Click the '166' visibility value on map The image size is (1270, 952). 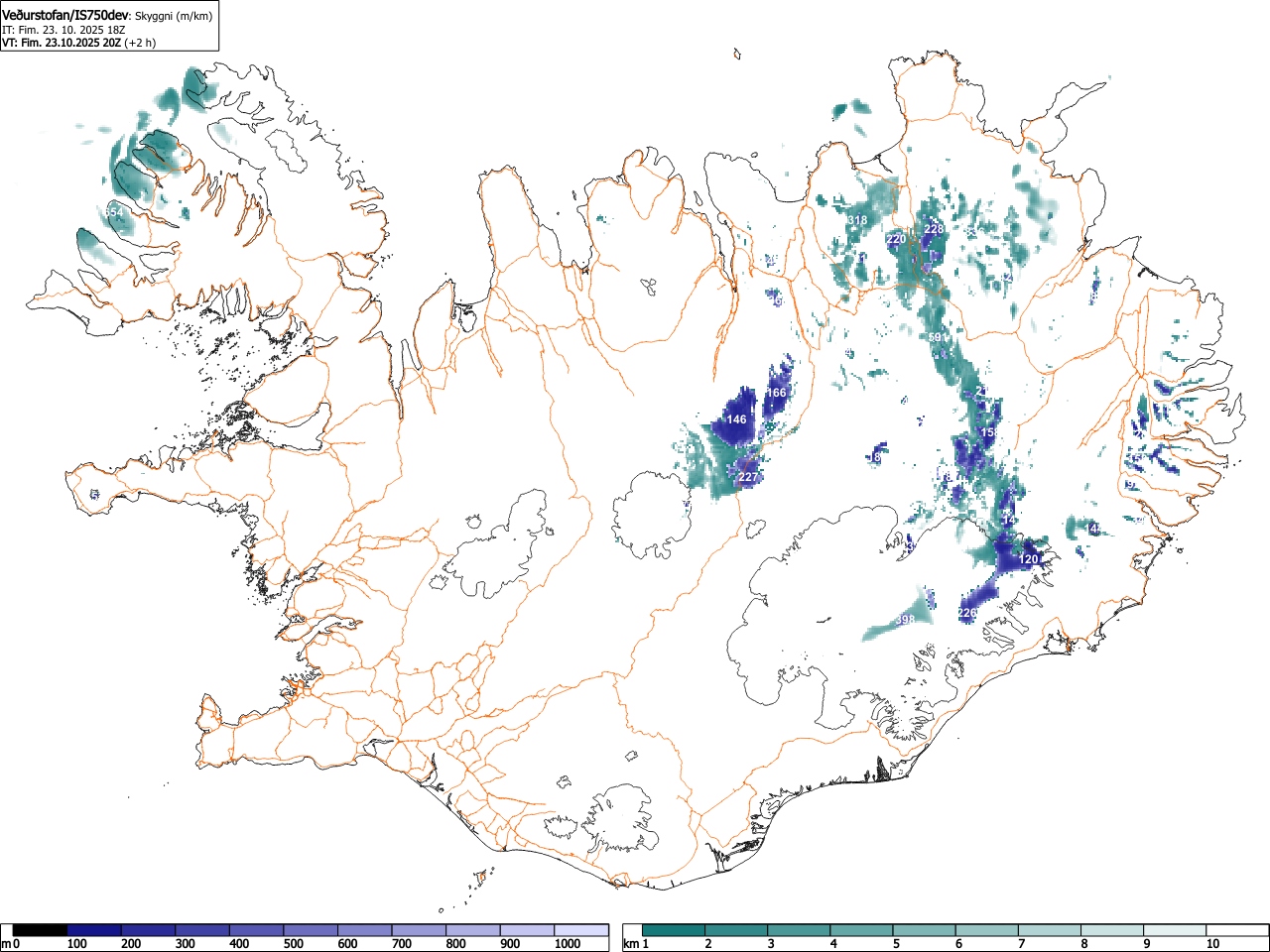[776, 393]
